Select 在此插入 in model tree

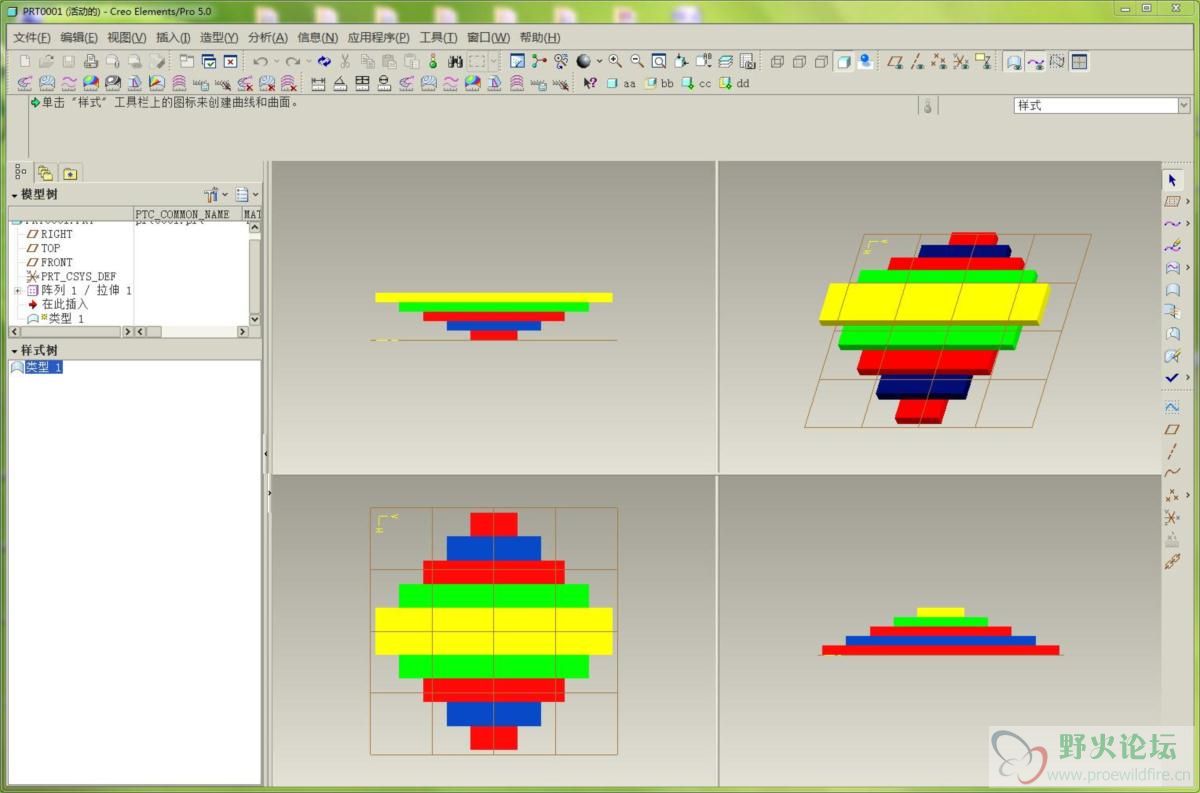[64, 304]
